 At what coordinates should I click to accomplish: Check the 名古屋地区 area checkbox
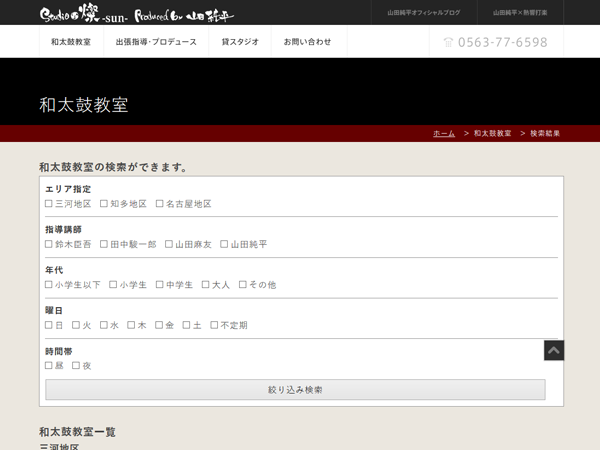coord(160,204)
